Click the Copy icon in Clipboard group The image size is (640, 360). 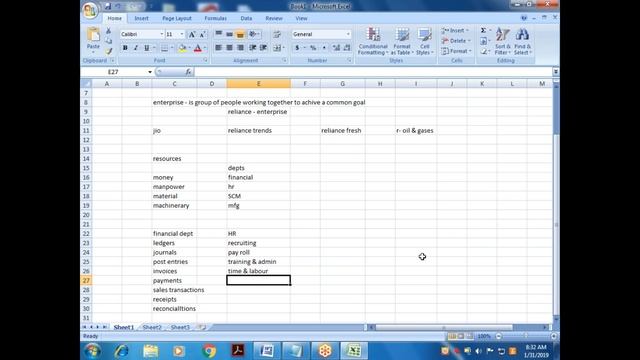[109, 41]
